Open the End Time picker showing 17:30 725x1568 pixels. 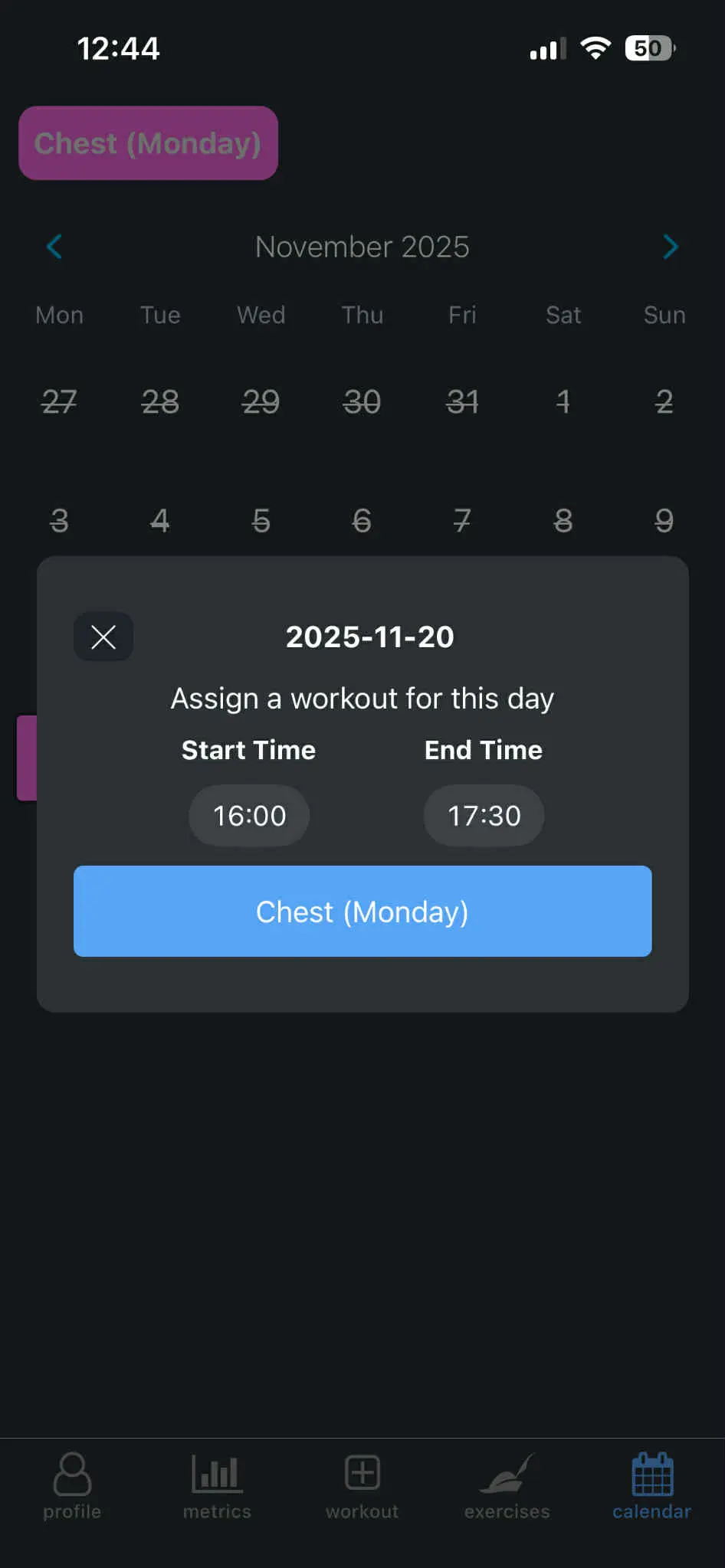pyautogui.click(x=483, y=816)
